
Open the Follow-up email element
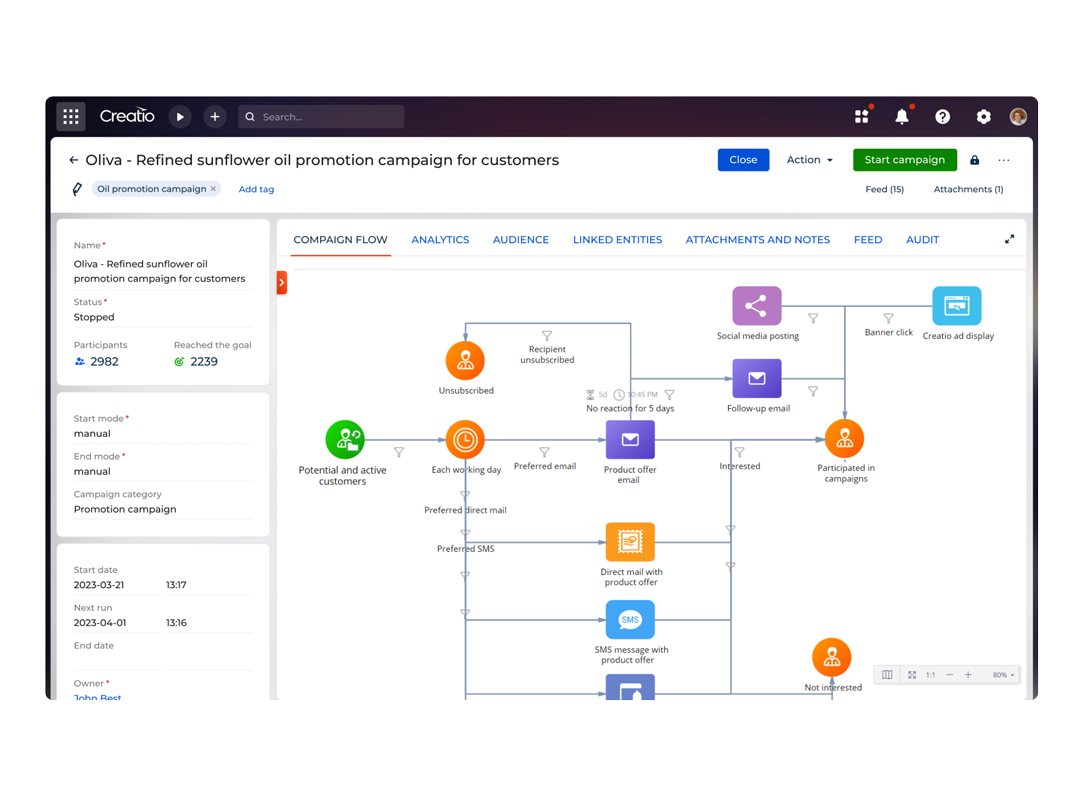[757, 378]
